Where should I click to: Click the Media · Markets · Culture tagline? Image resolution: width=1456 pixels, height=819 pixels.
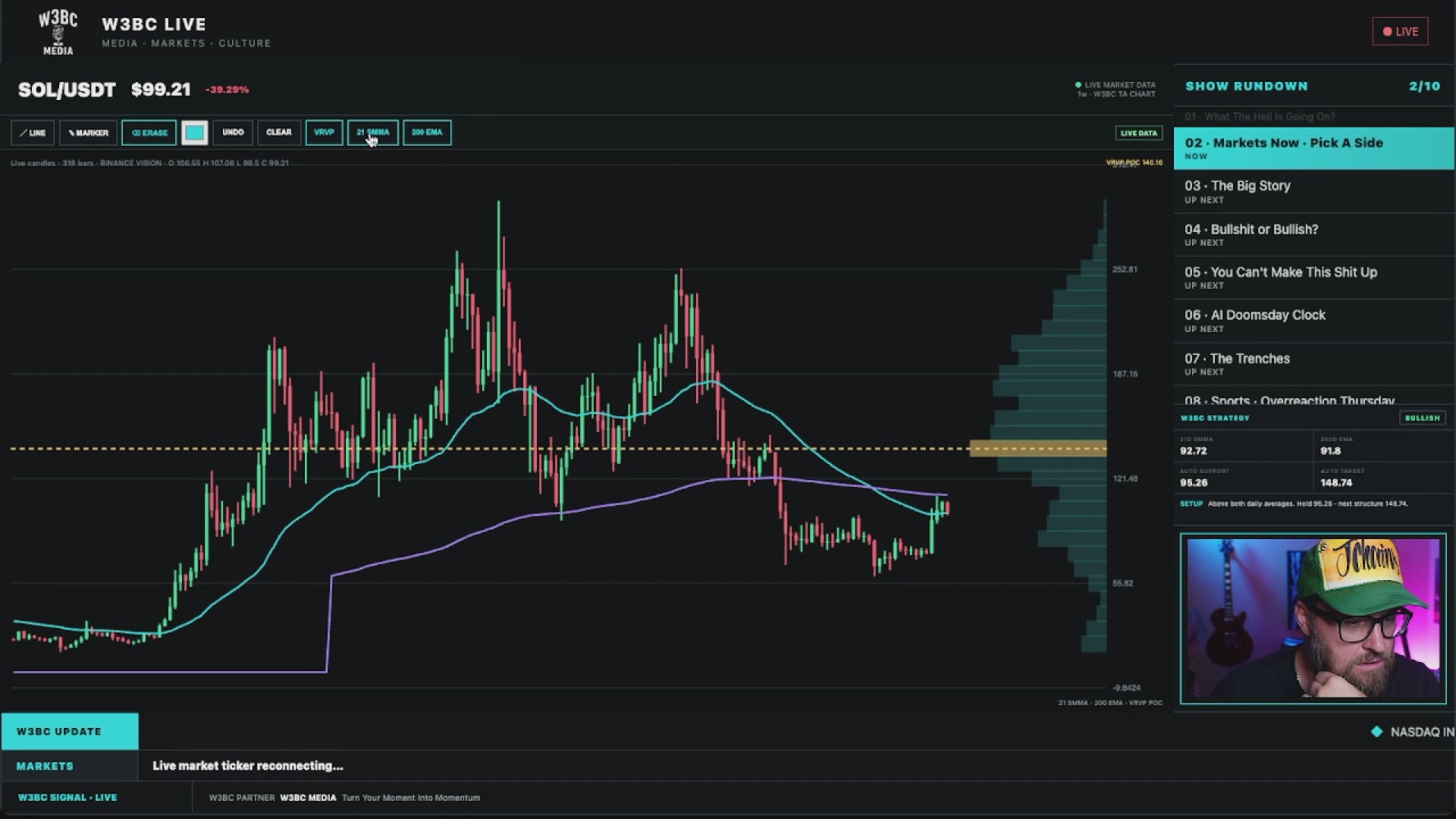pos(187,43)
